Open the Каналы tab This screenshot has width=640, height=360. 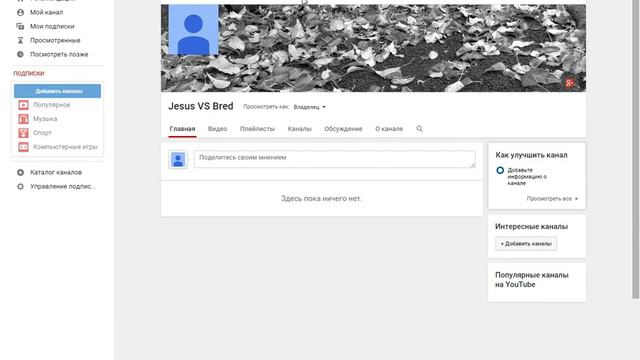(x=299, y=129)
